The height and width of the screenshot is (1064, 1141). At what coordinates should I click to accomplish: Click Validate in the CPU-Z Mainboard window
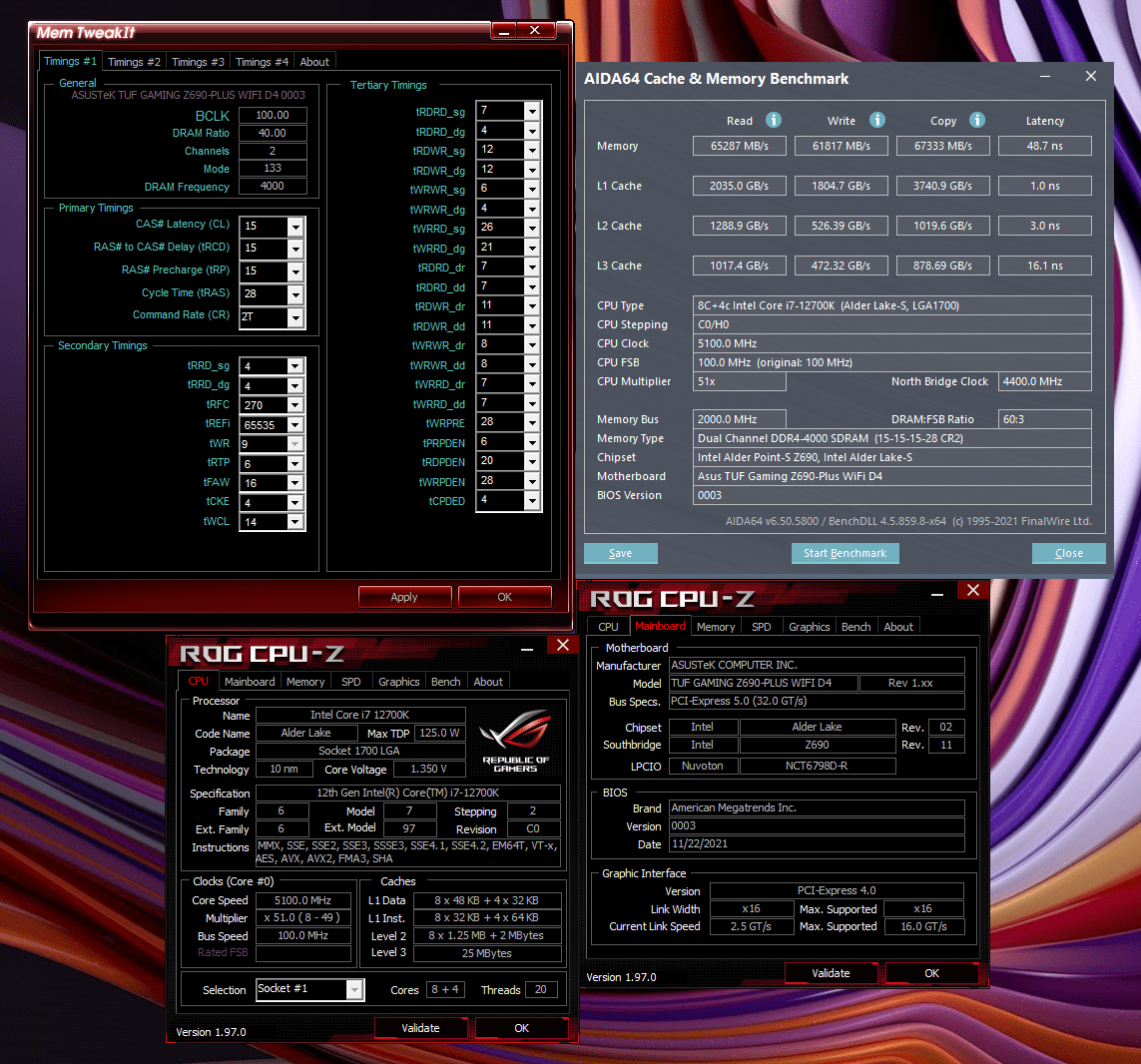831,973
